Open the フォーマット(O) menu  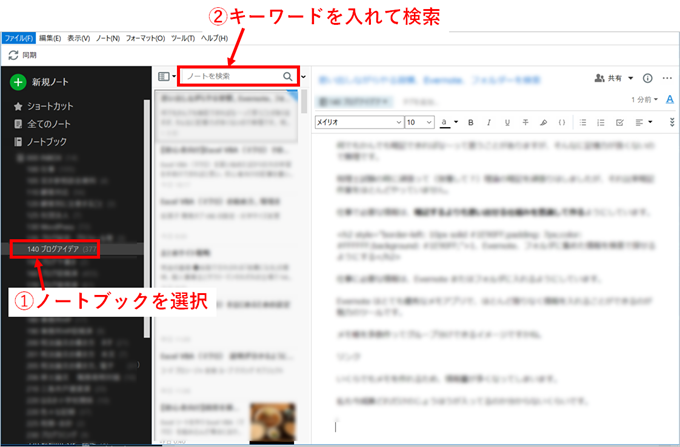coord(145,38)
